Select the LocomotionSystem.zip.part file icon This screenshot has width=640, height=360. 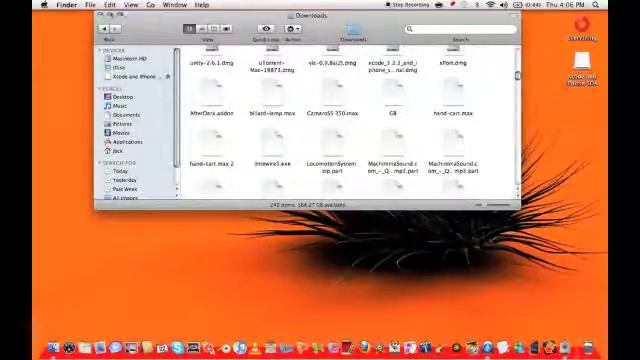(332, 143)
